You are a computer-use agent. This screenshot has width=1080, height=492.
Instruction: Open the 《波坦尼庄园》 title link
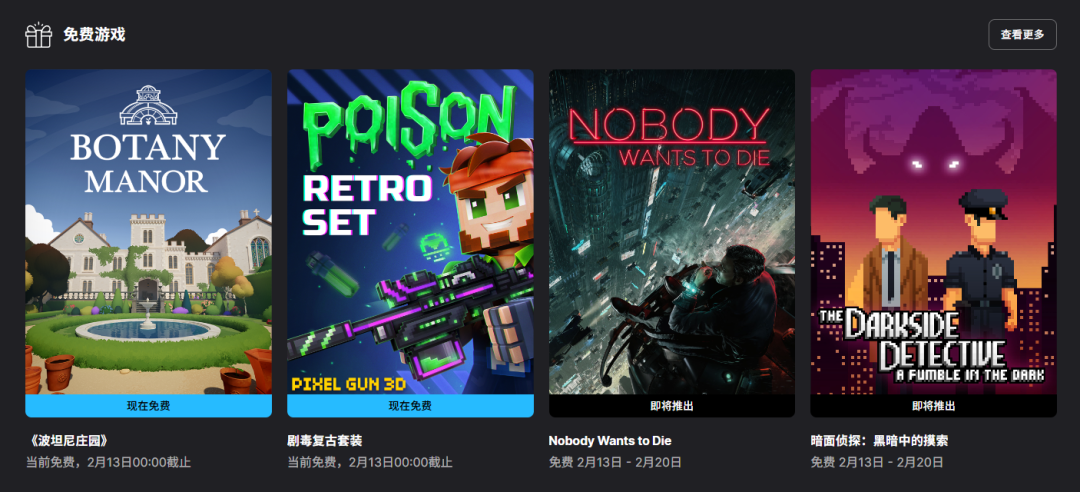tap(69, 440)
